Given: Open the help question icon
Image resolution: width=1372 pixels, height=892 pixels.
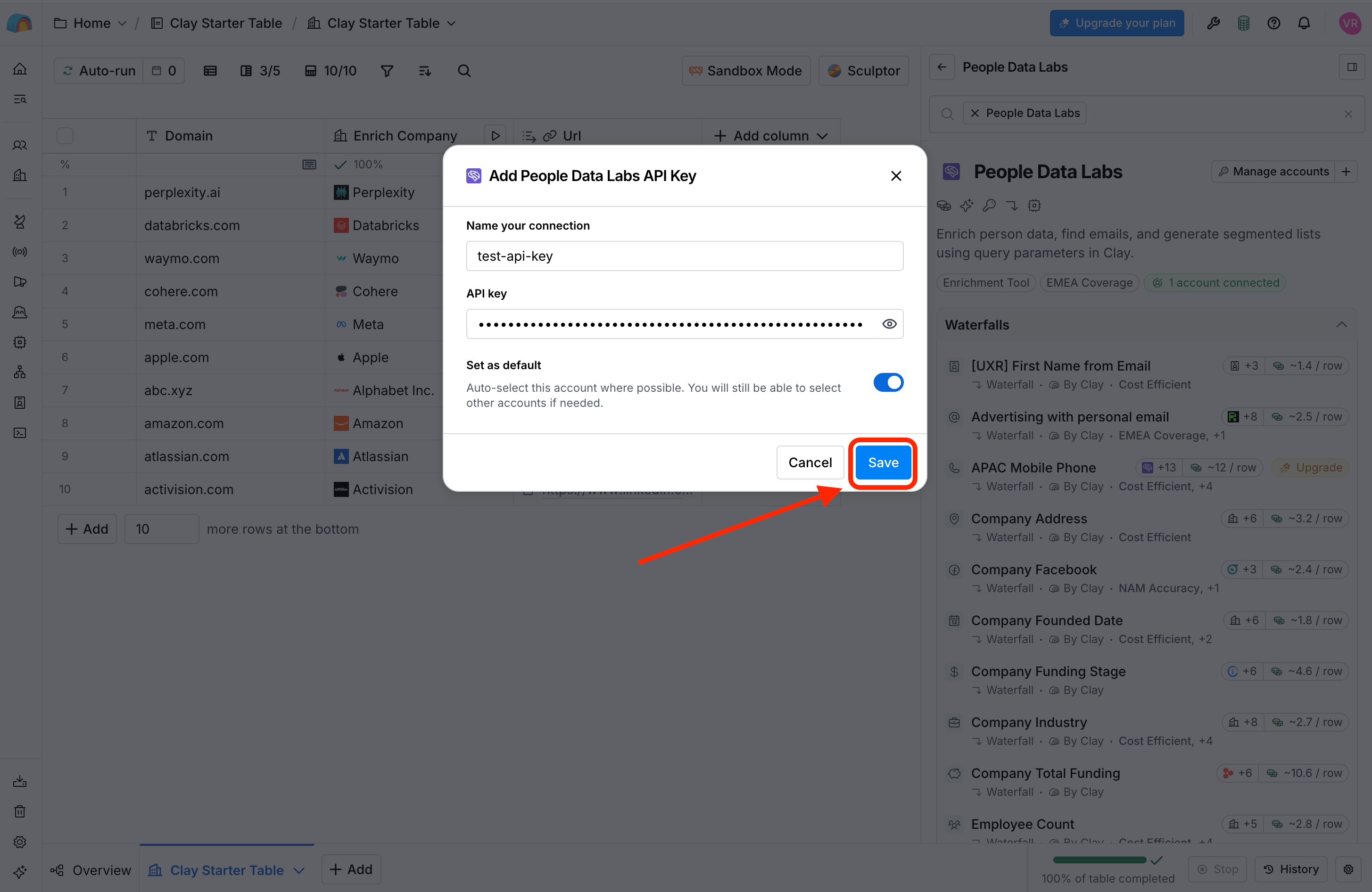Looking at the screenshot, I should point(1273,23).
